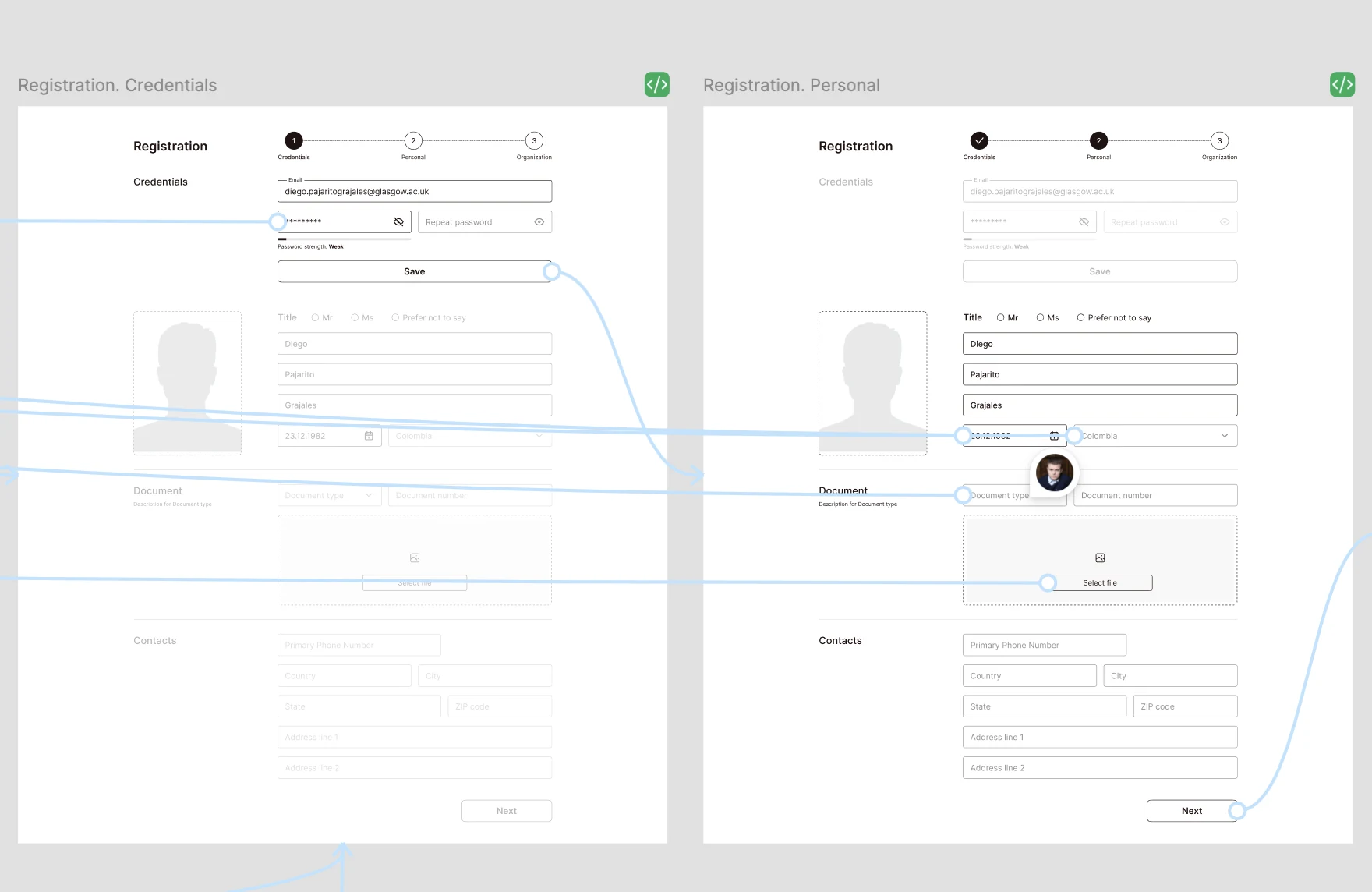Viewport: 1372px width, 892px height.
Task: Toggle password visibility in Credentials frame password field
Action: (398, 222)
